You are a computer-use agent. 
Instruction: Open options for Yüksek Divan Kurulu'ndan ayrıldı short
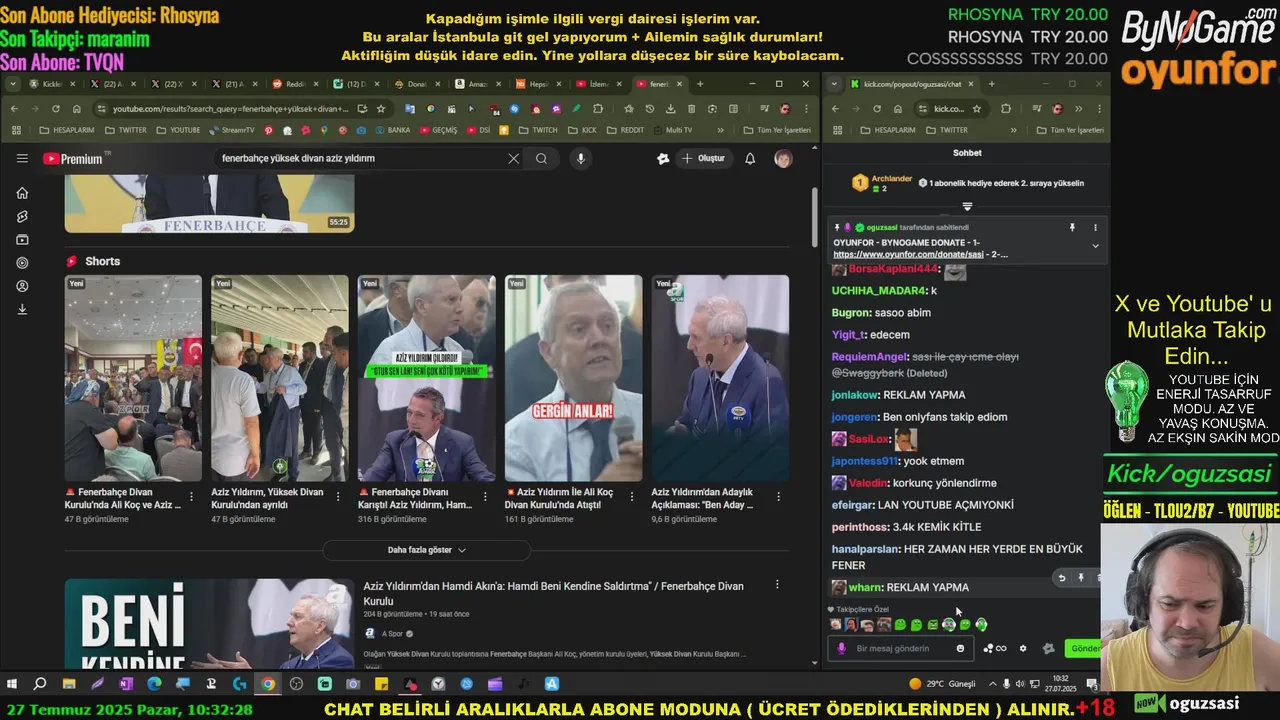point(338,496)
